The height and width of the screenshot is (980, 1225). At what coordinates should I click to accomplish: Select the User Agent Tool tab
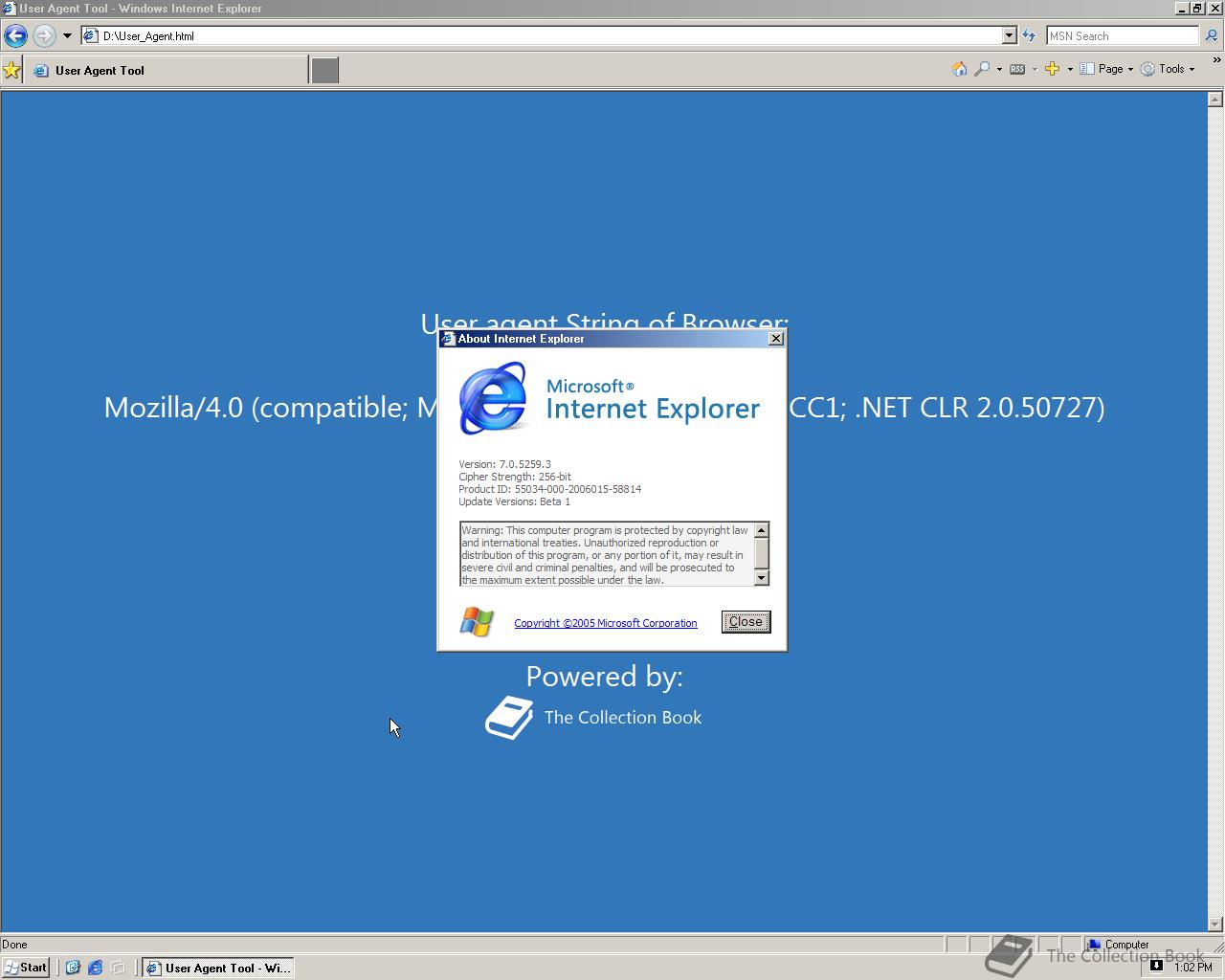(167, 70)
